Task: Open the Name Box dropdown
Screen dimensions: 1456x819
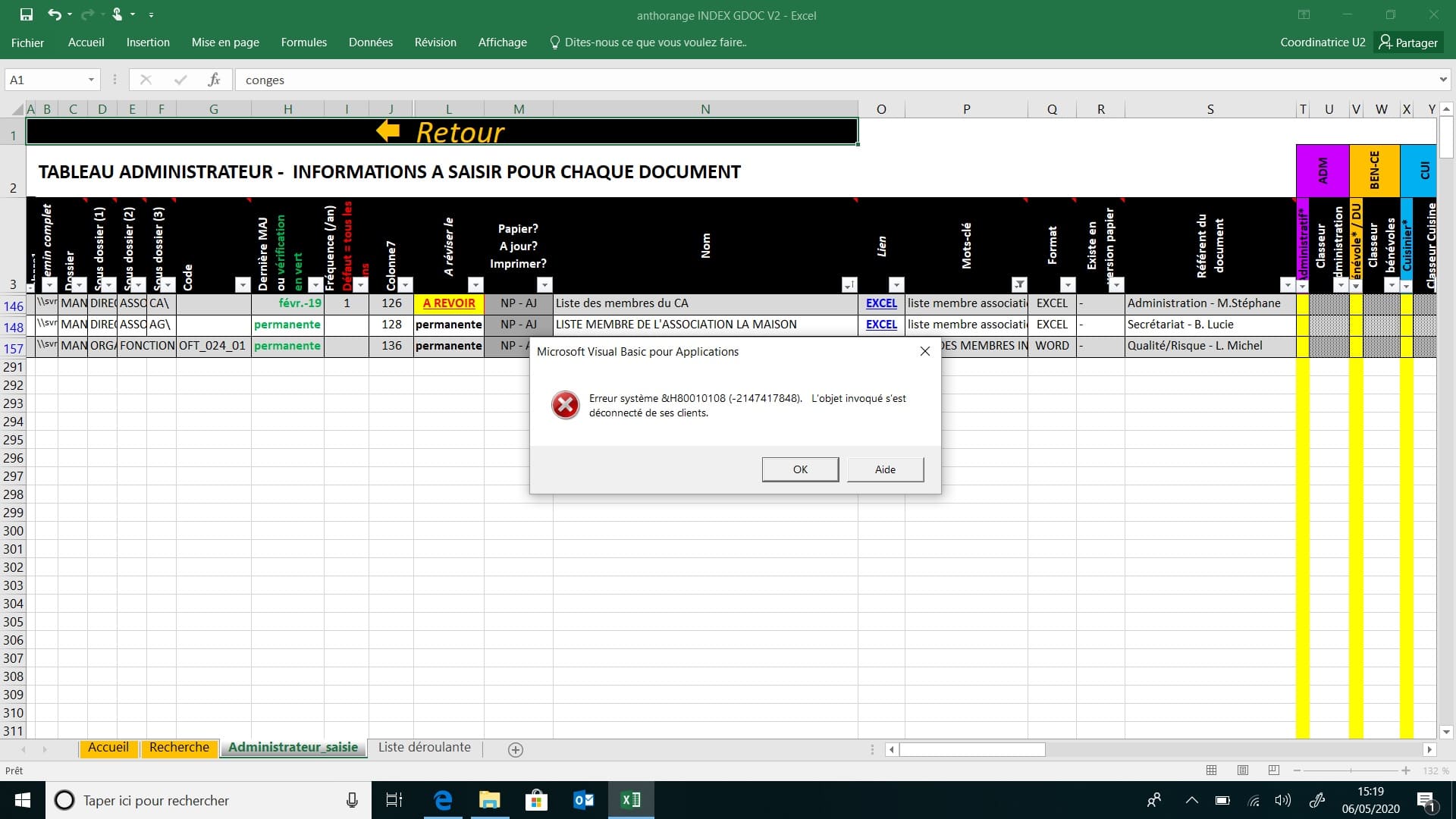Action: [91, 80]
